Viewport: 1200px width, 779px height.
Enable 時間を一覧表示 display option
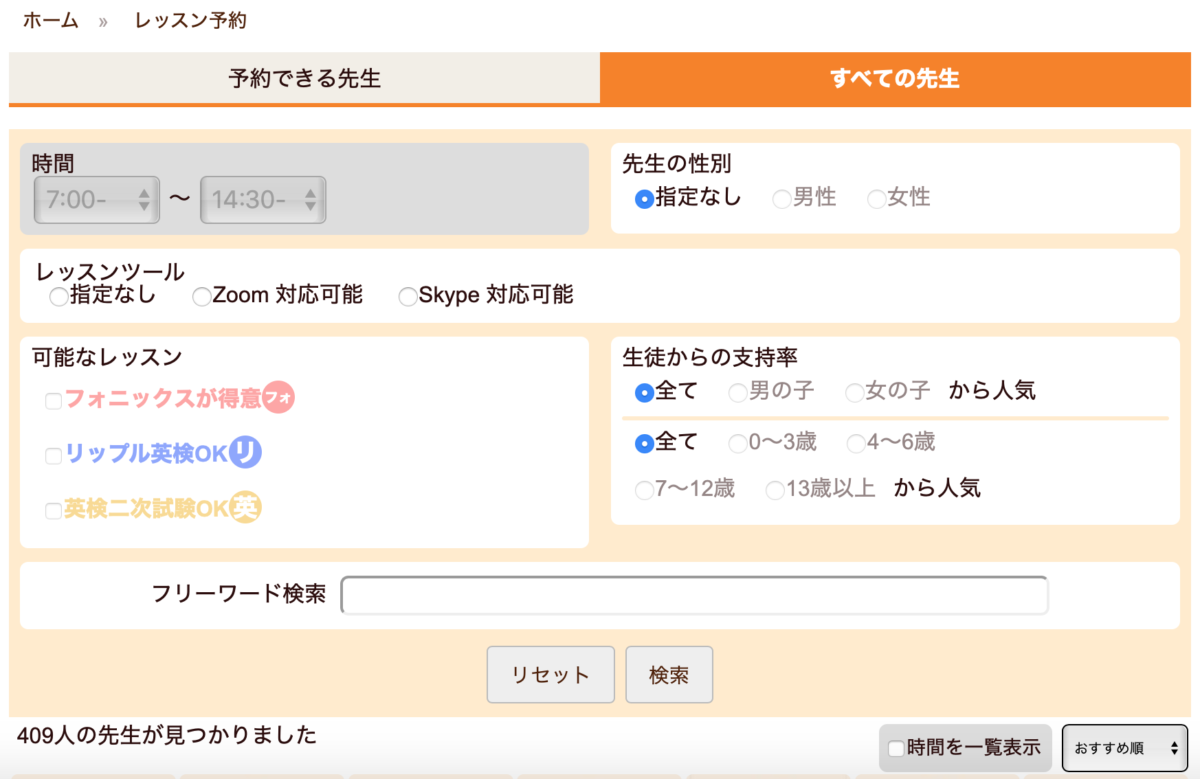895,747
